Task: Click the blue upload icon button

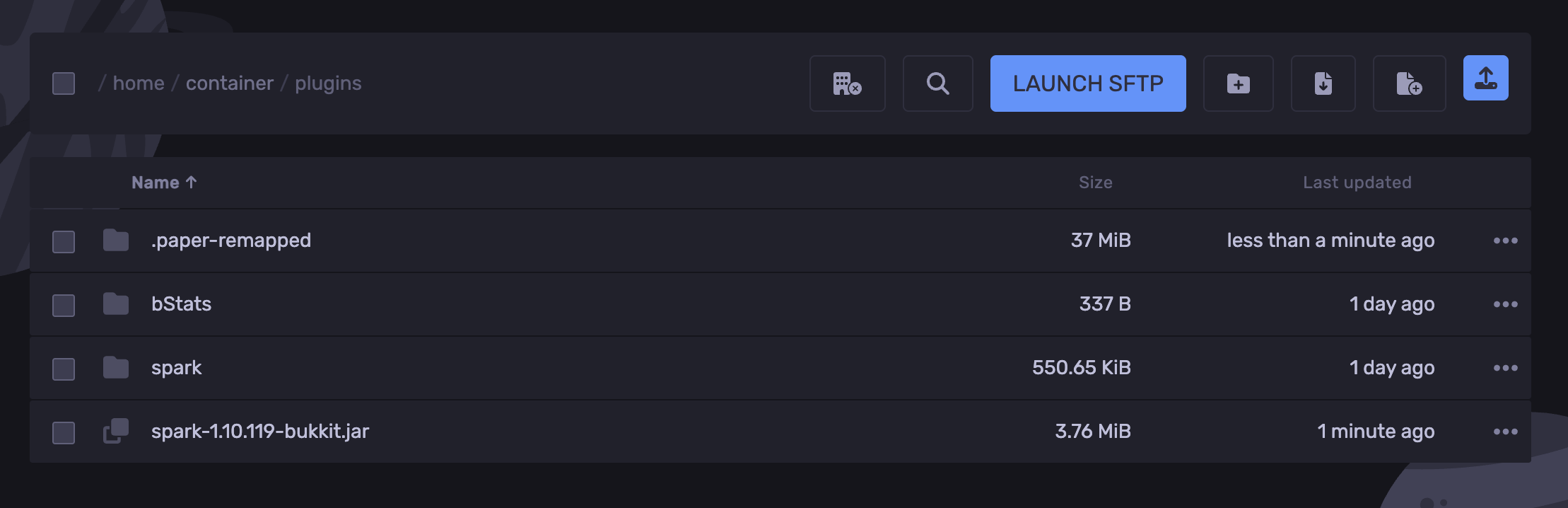Action: (1485, 78)
